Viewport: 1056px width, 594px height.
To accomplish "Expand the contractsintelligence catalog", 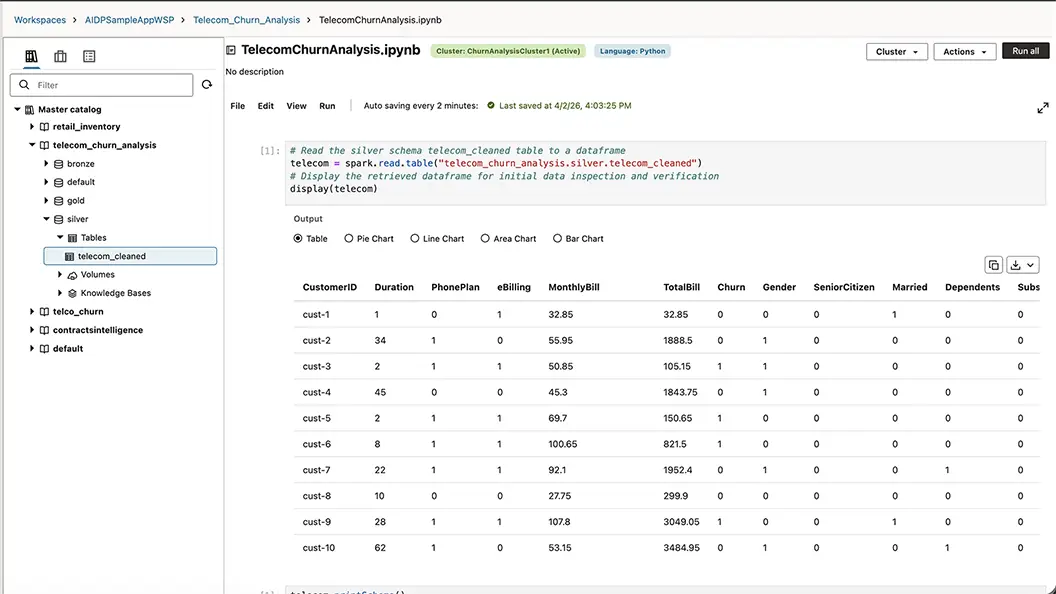I will click(32, 330).
